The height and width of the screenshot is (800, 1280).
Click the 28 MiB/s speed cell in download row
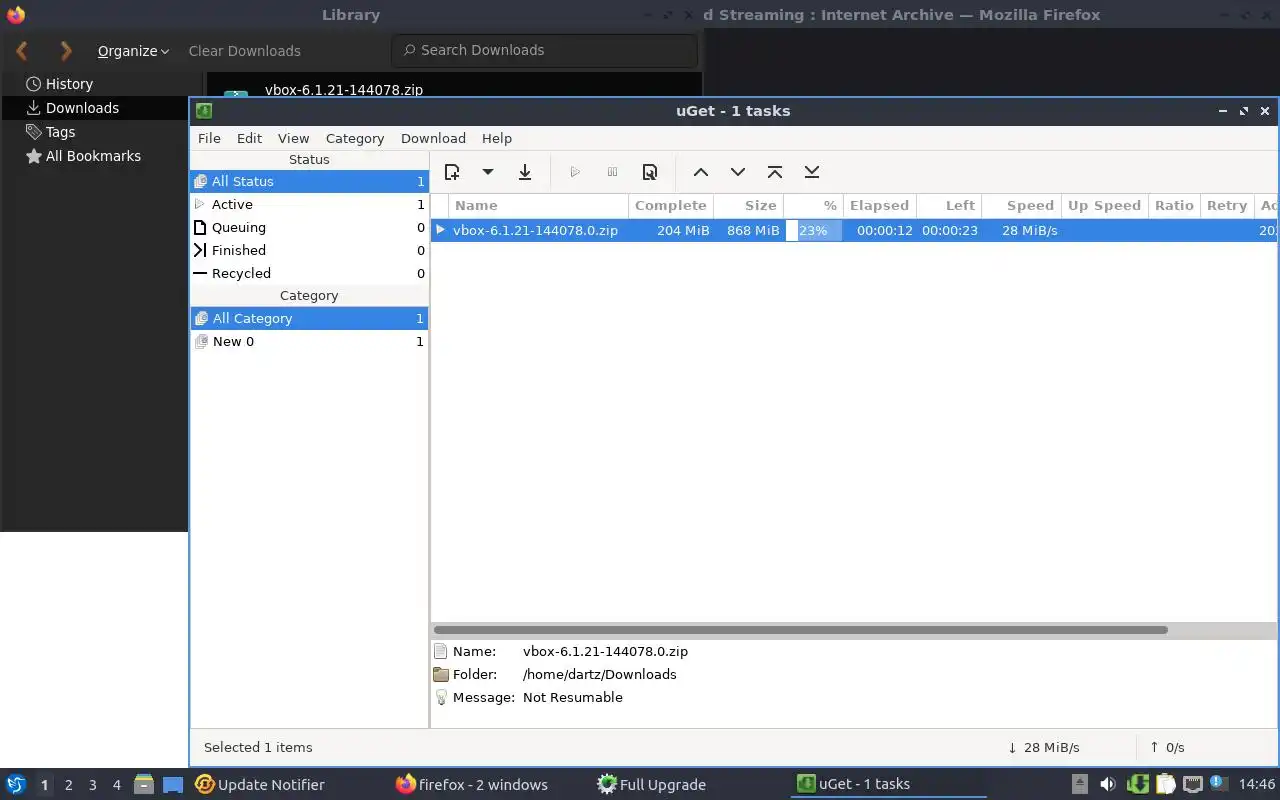pyautogui.click(x=1030, y=230)
